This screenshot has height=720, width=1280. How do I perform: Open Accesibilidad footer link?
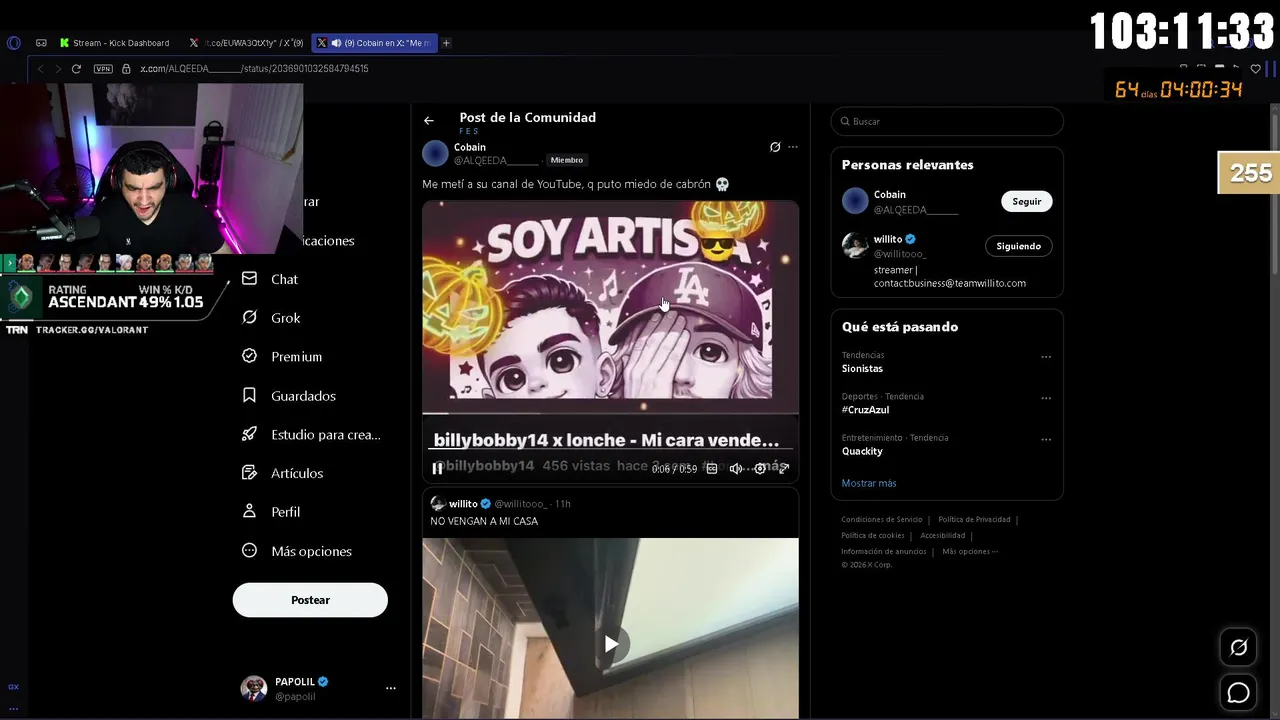click(x=942, y=536)
